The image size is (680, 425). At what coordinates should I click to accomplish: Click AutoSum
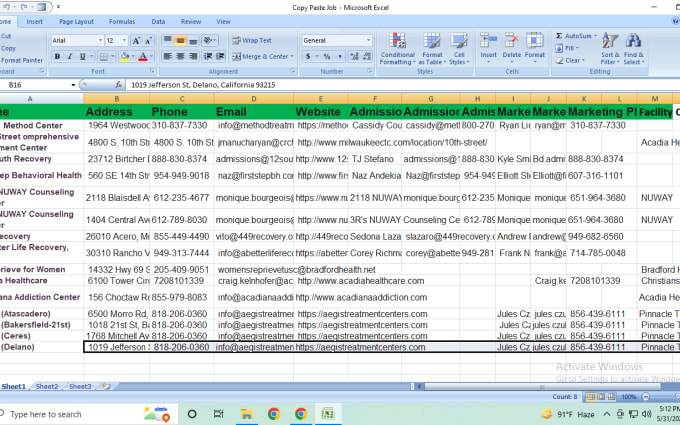point(576,36)
